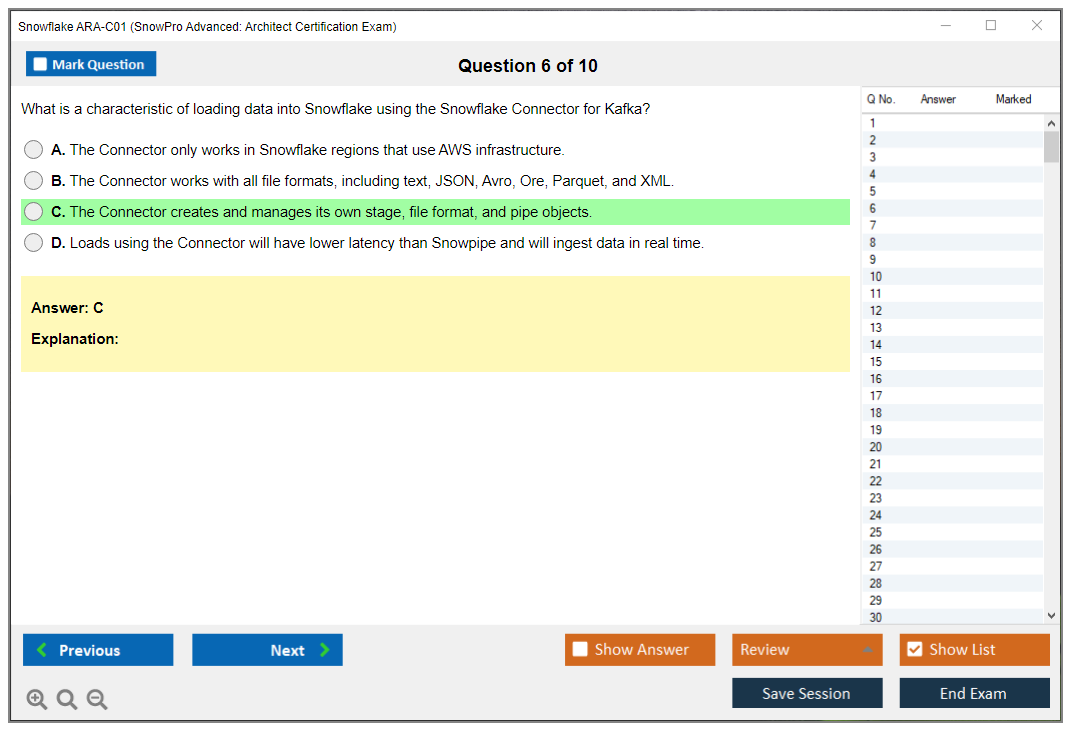The height and width of the screenshot is (735, 1075).
Task: Click the zoom in magnifier icon
Action: pyautogui.click(x=37, y=700)
